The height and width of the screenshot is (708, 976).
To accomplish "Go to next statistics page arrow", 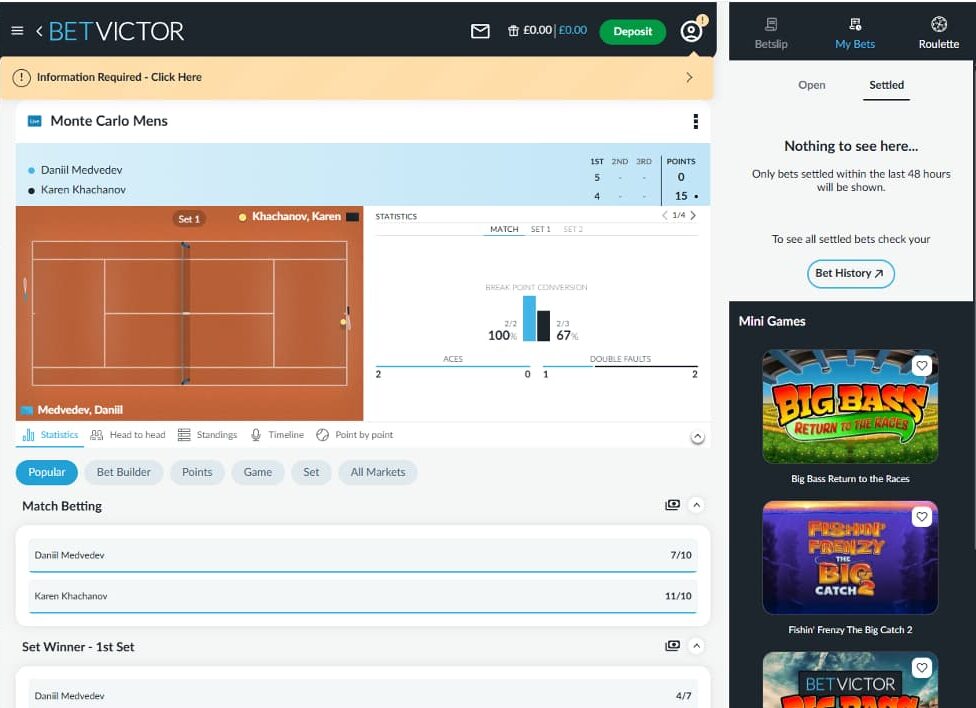I will [693, 215].
